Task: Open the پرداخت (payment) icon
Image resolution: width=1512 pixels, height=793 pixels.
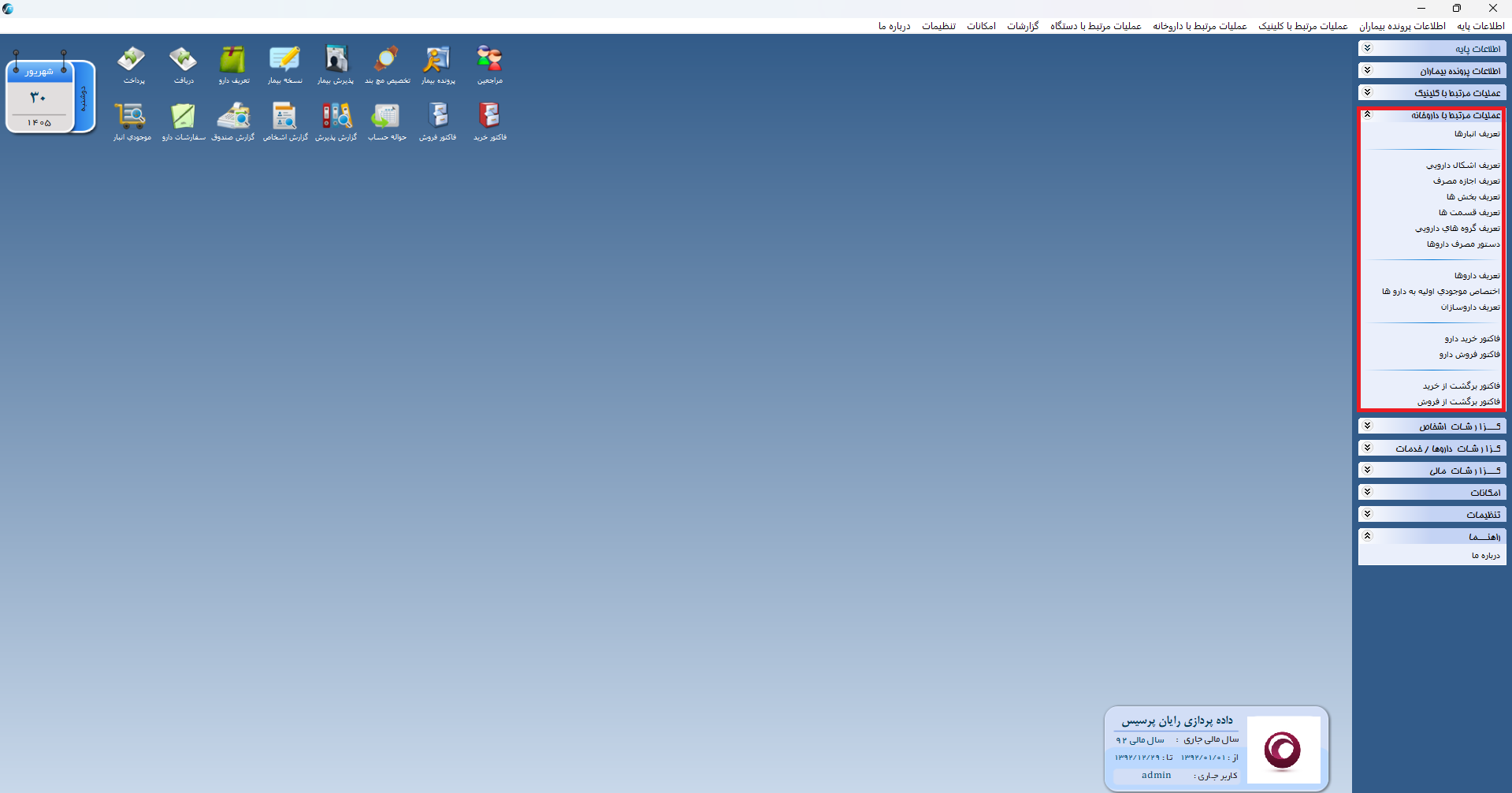Action: click(132, 65)
